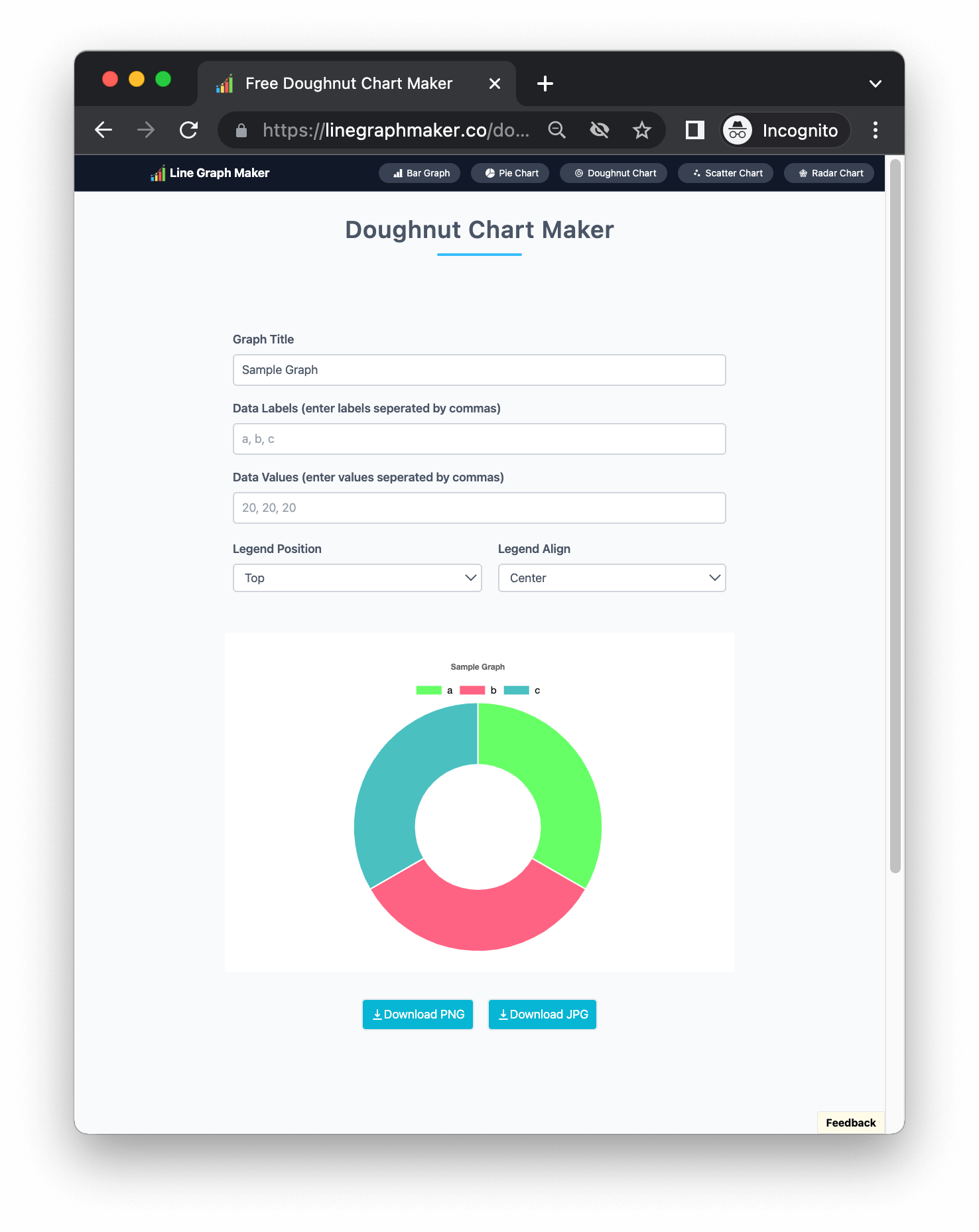Click the Data Labels input field
979x1232 pixels.
click(x=480, y=439)
